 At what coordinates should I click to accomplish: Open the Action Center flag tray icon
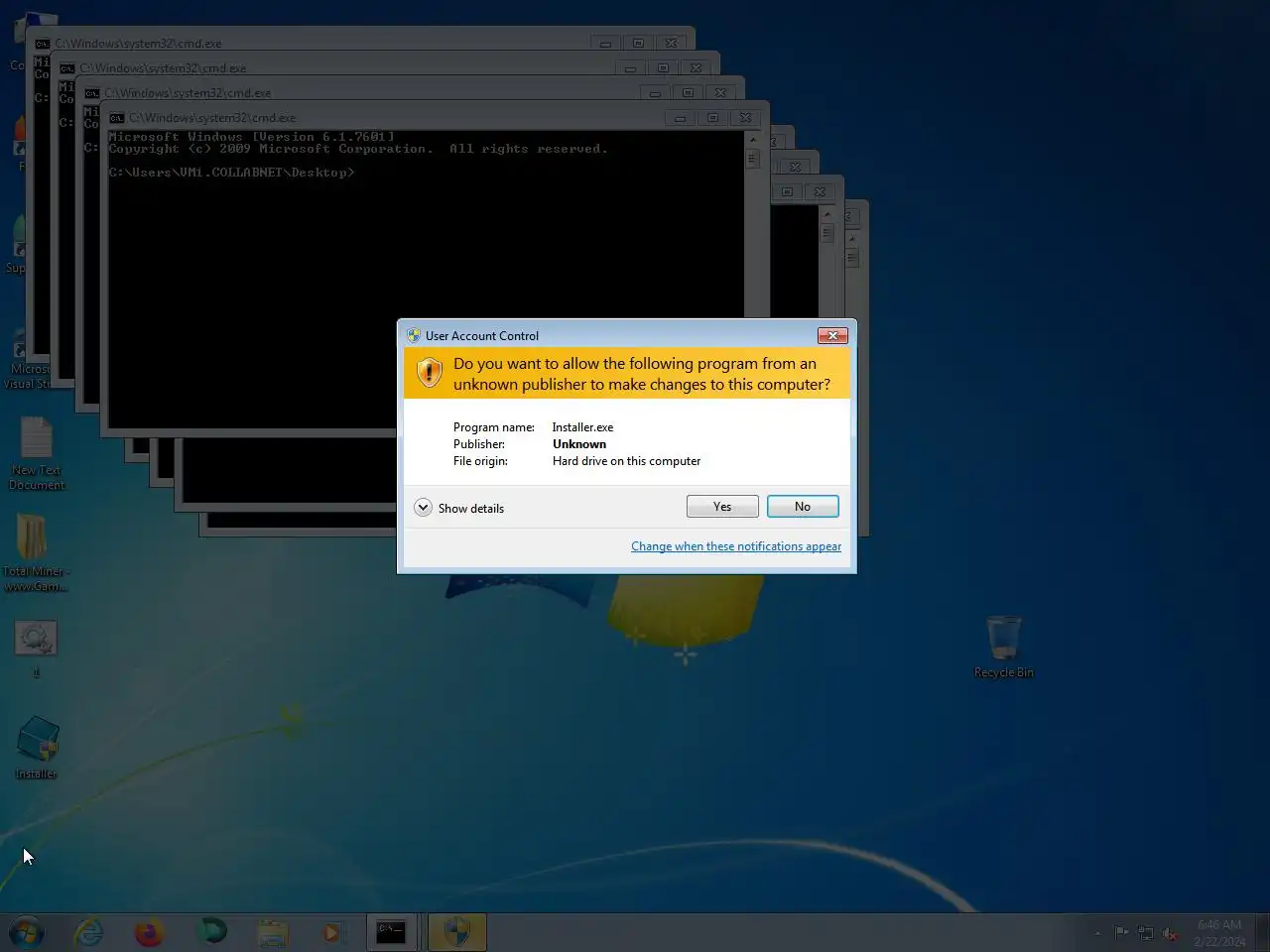(1121, 933)
